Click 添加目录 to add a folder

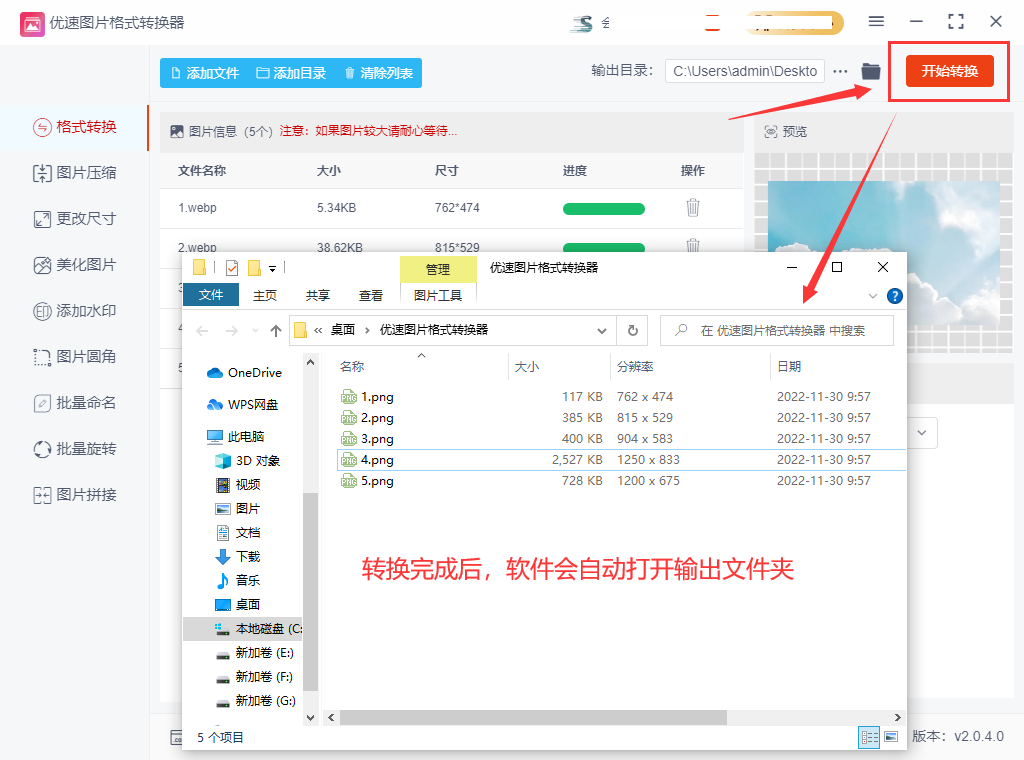tap(291, 73)
